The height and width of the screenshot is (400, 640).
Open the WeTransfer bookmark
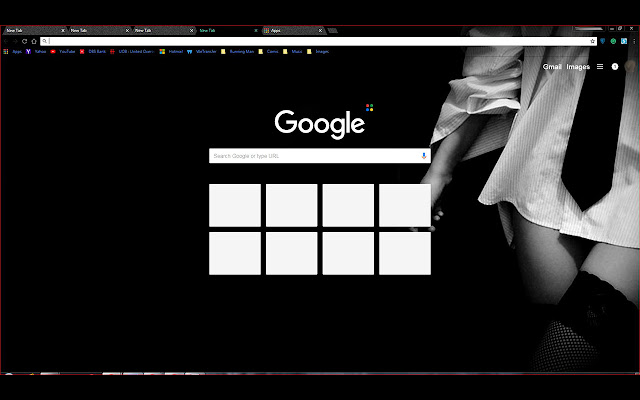[x=202, y=51]
